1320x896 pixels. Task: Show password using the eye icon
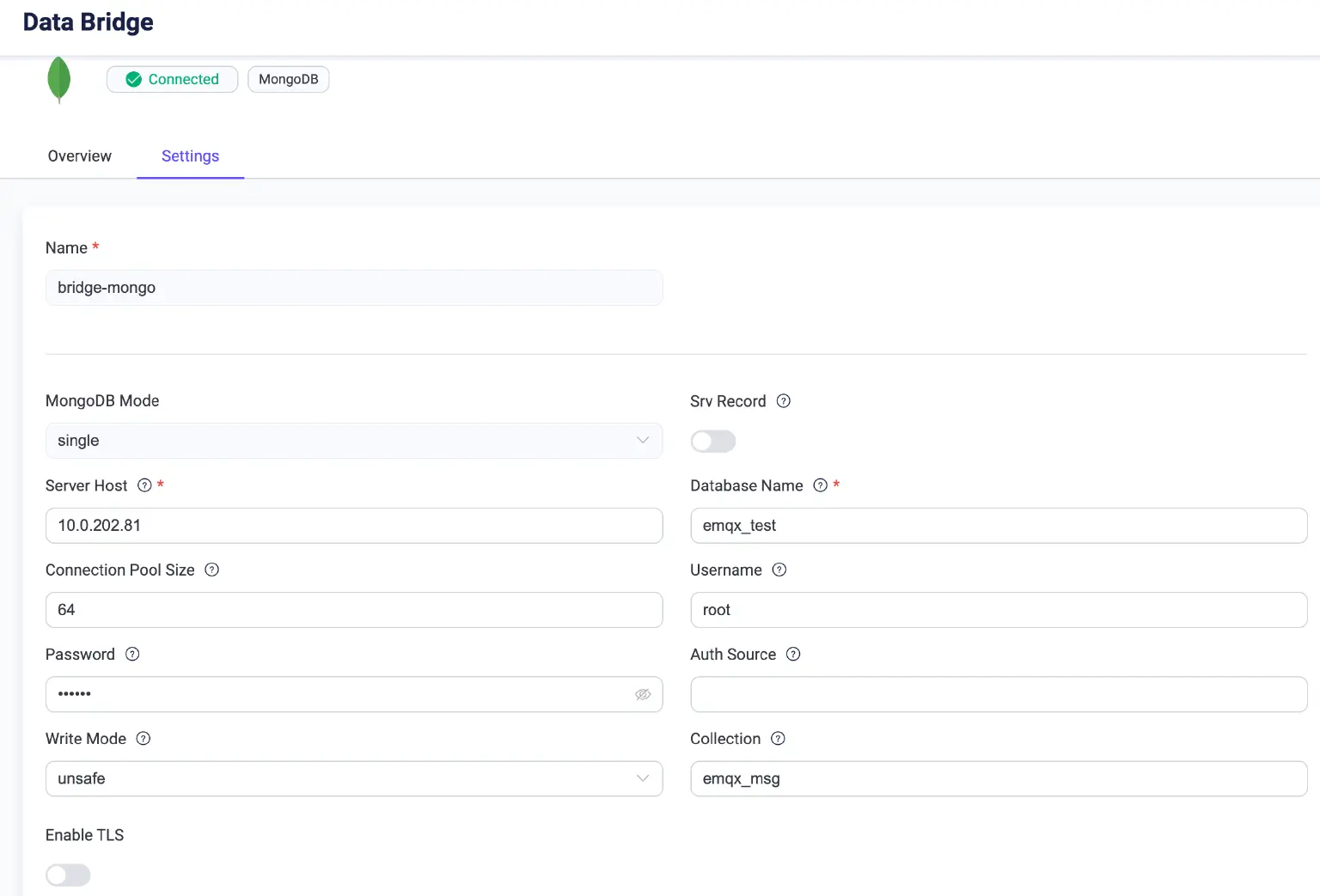coord(642,694)
